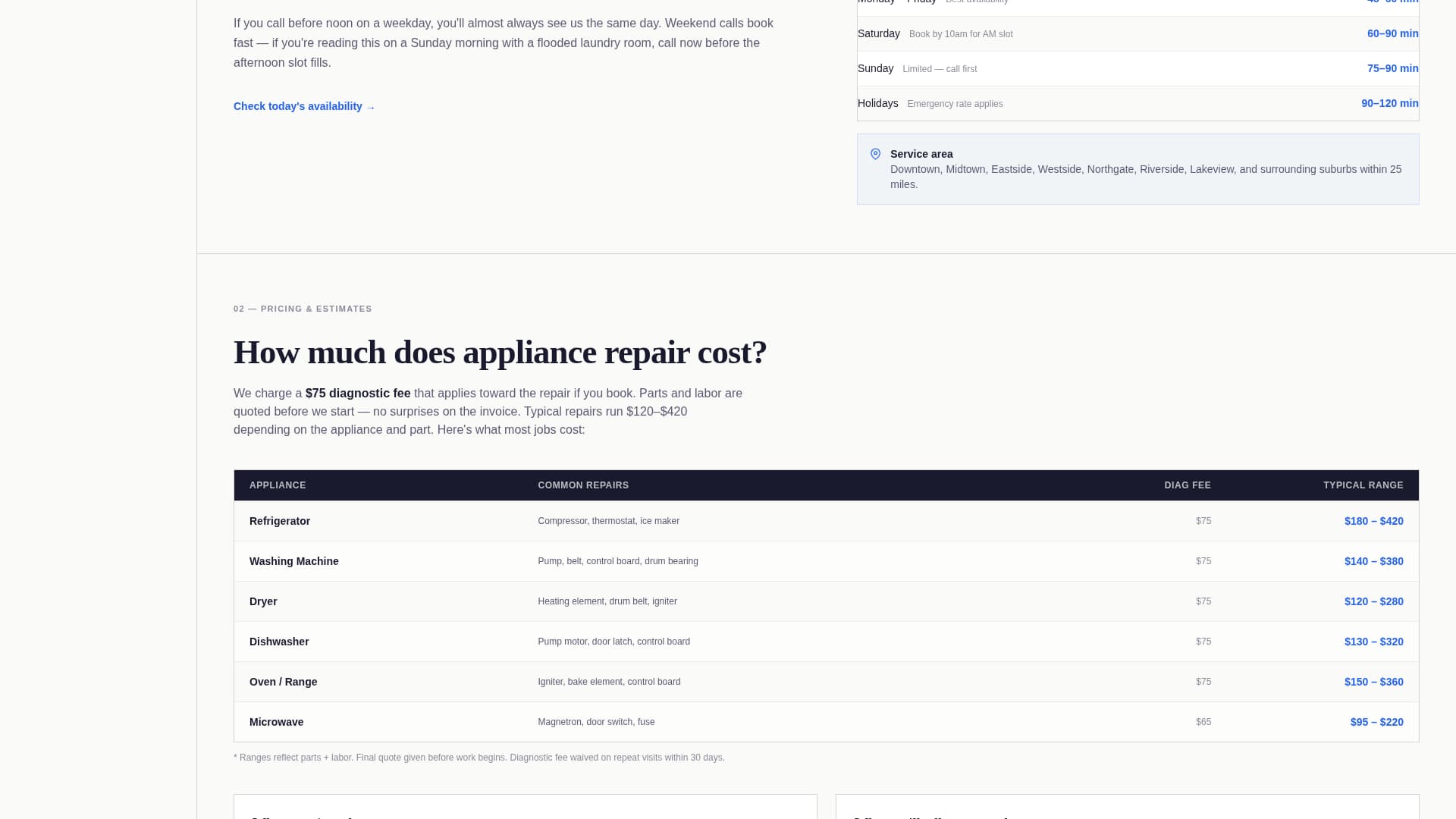Select the Microwave row name

tap(276, 722)
